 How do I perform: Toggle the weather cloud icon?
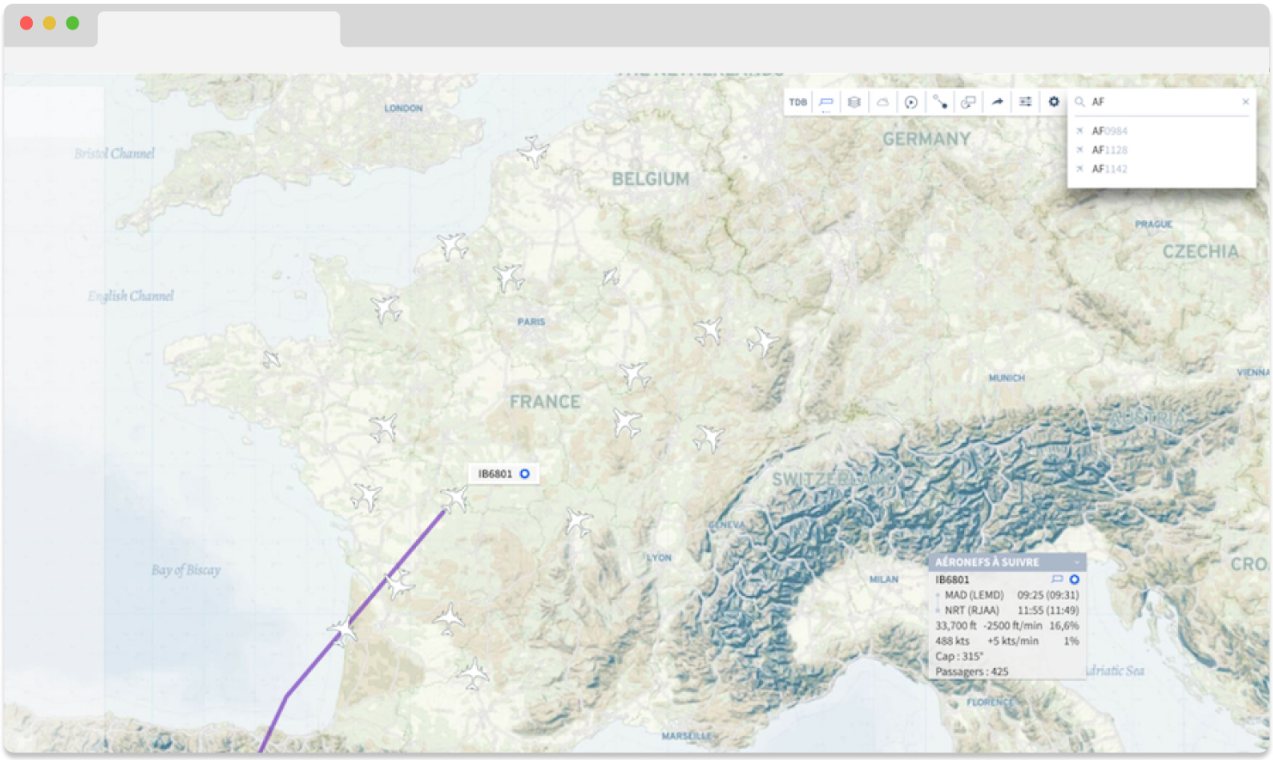(x=882, y=102)
